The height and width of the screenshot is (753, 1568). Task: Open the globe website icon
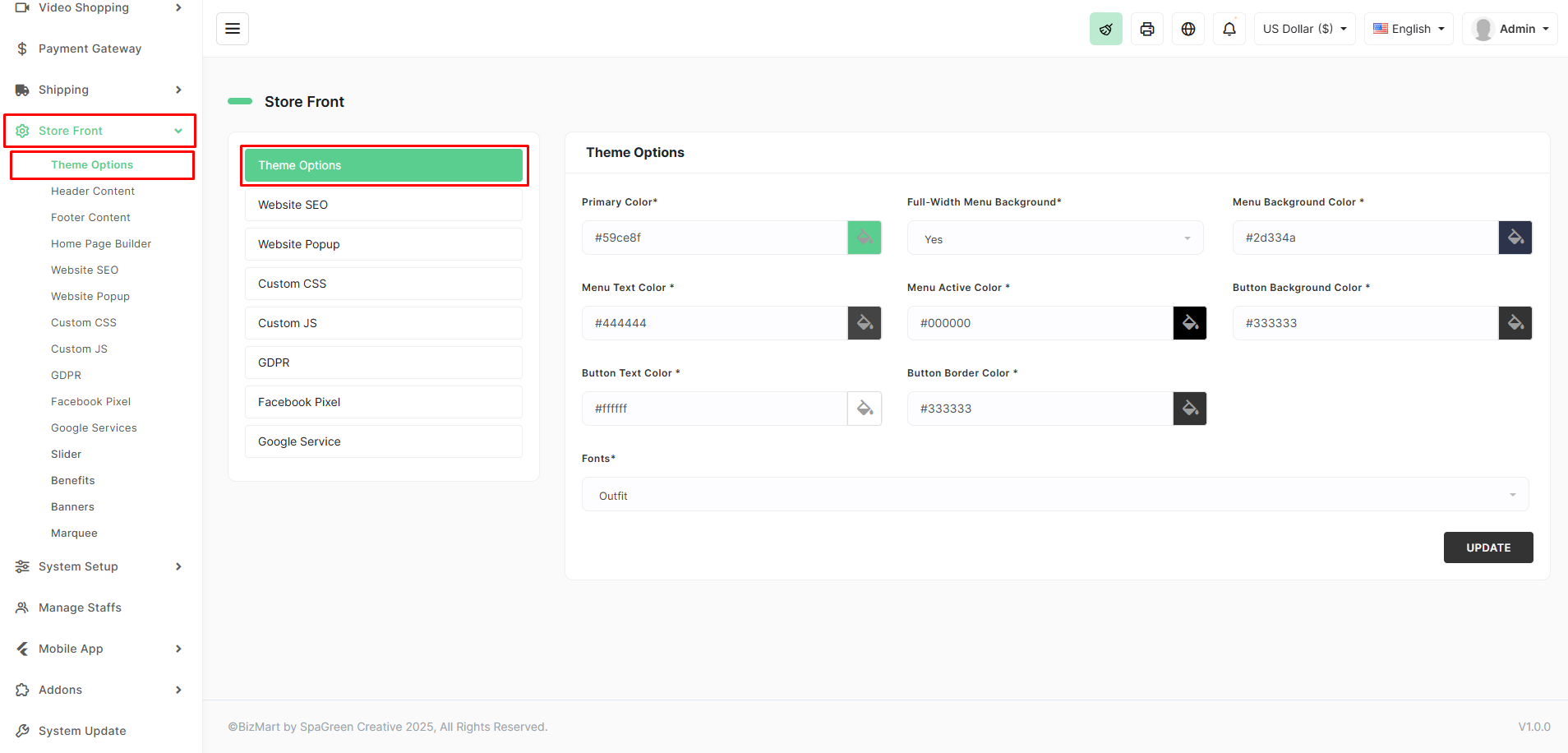[x=1188, y=29]
